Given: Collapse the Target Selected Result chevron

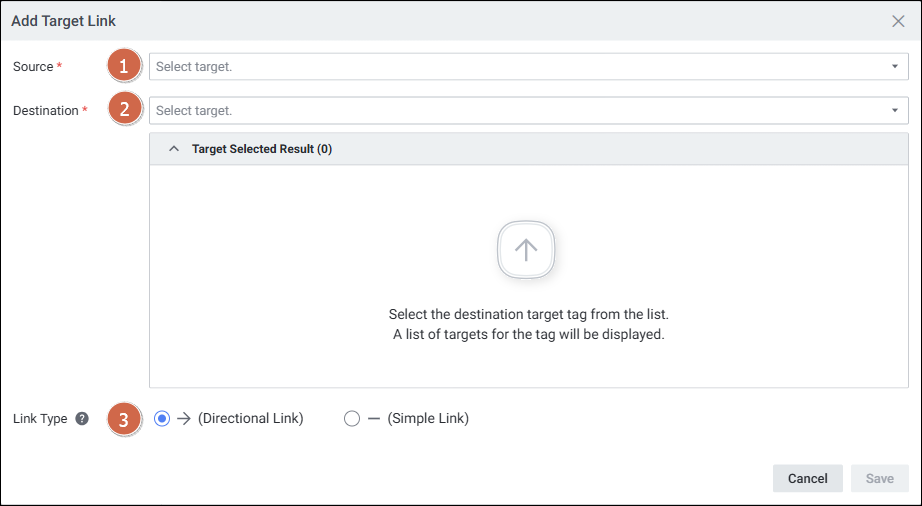Looking at the screenshot, I should [174, 149].
